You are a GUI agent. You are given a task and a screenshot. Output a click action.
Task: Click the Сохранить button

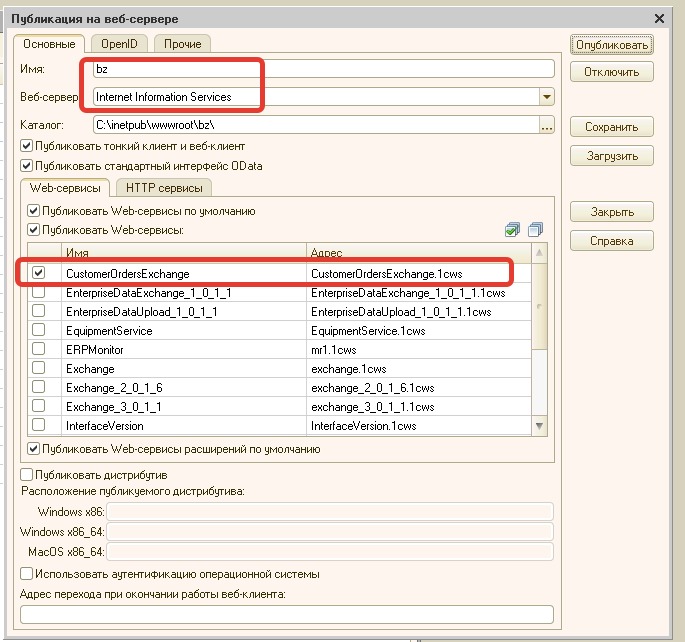click(611, 127)
